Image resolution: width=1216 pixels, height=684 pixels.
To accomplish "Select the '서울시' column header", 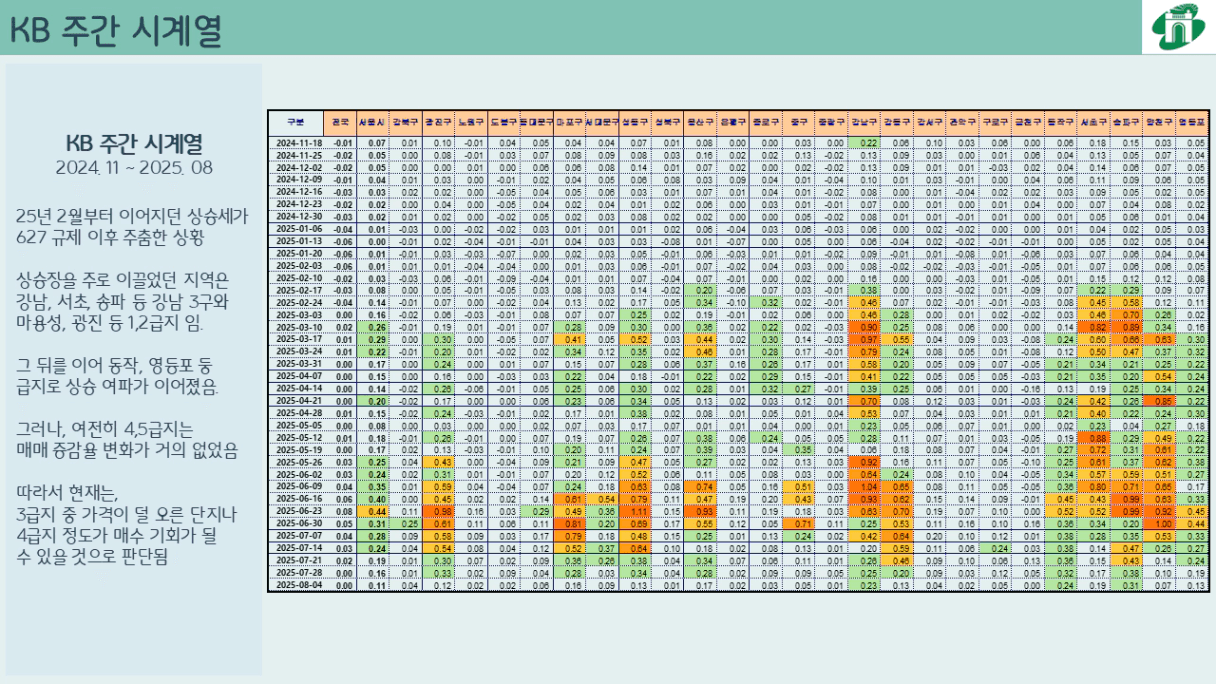I will tap(373, 121).
